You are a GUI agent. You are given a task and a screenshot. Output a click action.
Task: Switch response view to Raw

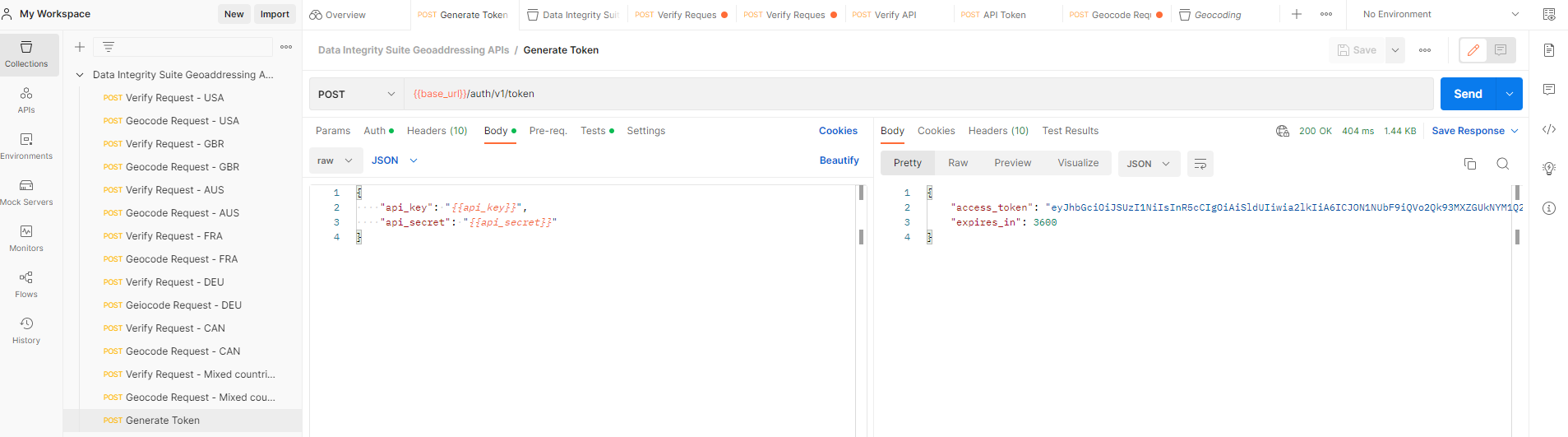click(x=958, y=163)
